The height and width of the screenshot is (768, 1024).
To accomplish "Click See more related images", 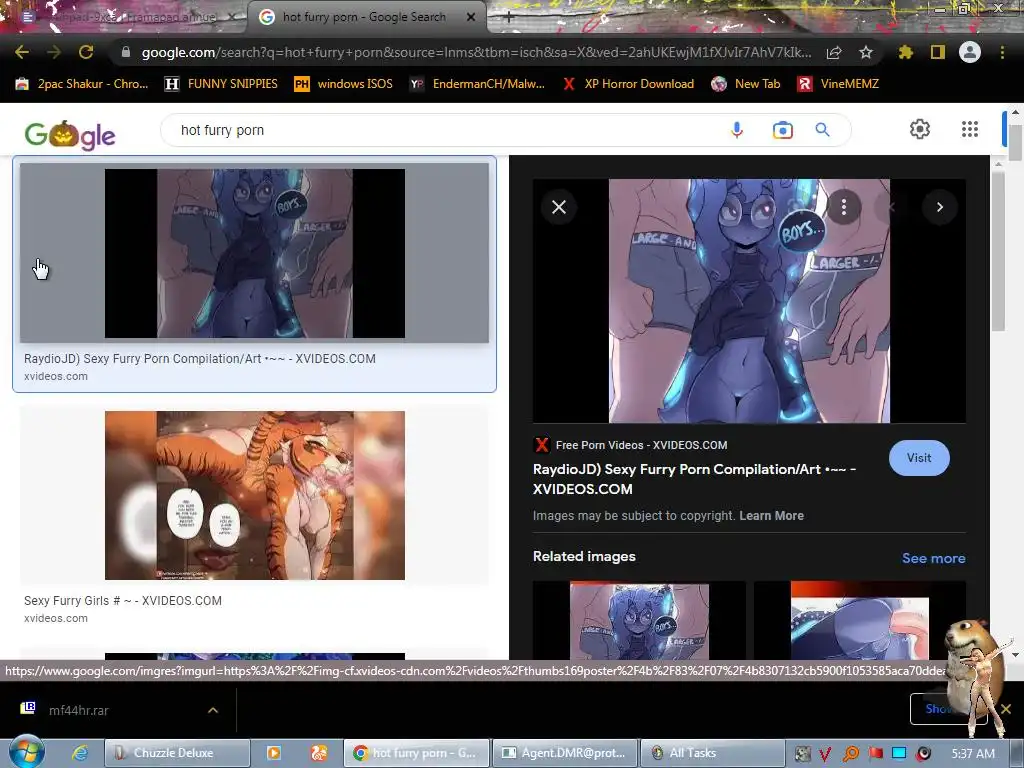I will coord(933,558).
